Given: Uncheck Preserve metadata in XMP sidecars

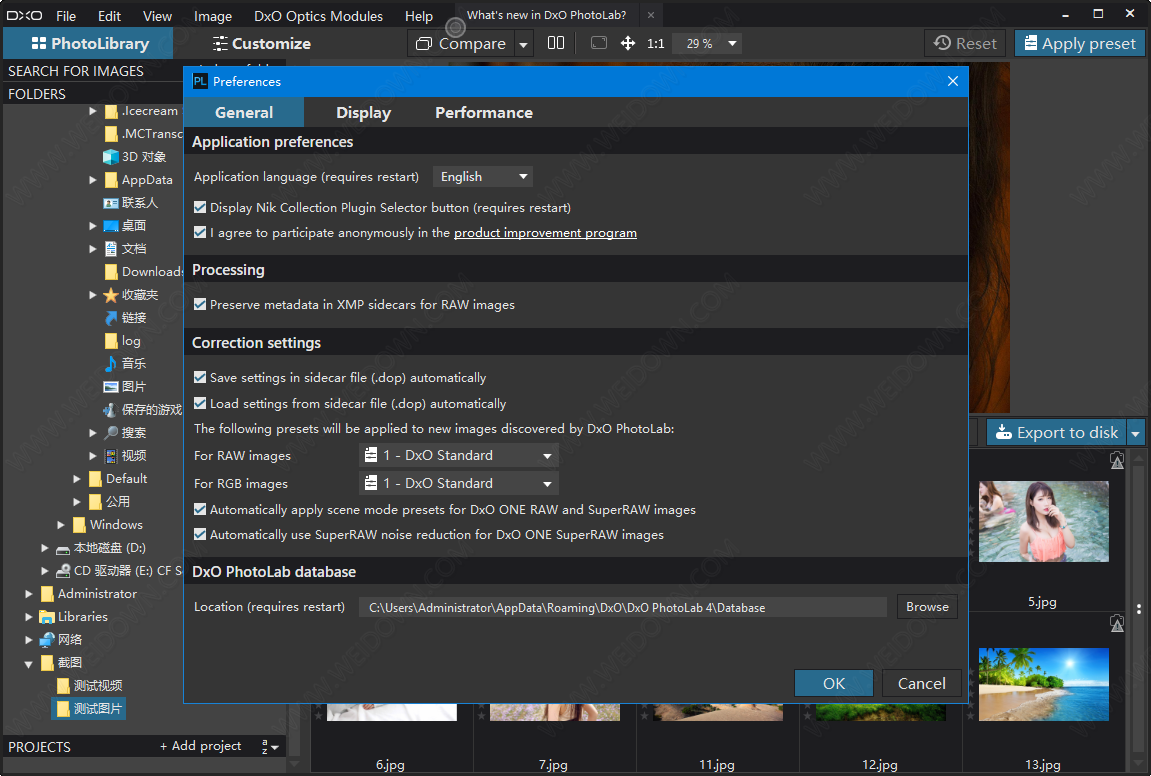Looking at the screenshot, I should [x=200, y=305].
